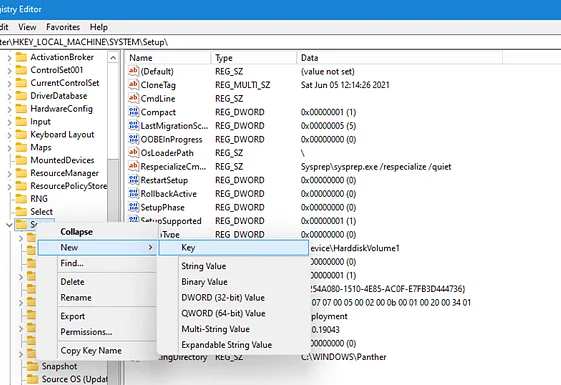Viewport: 561px width, 385px height.
Task: Open the Help menu
Action: pyautogui.click(x=99, y=27)
